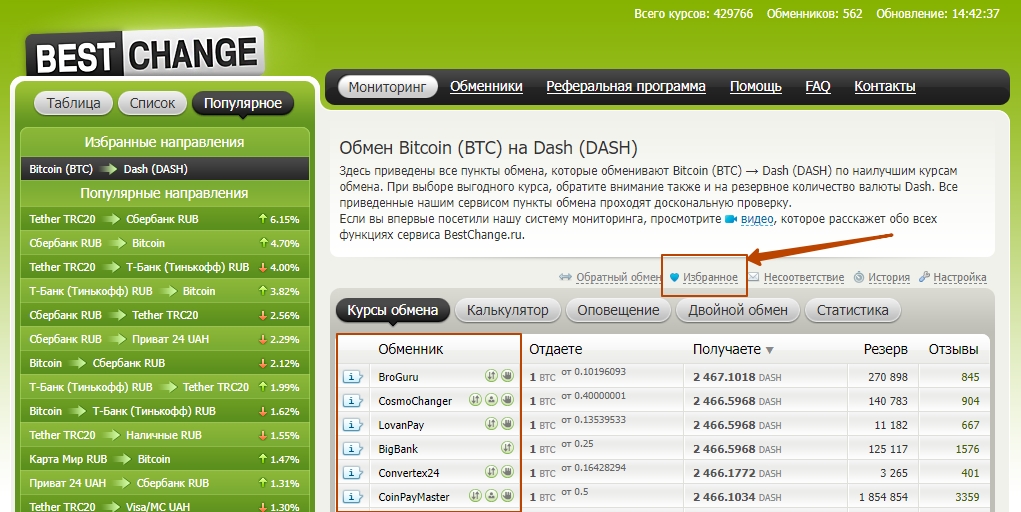Click the floating-rate arrows icon for BroGuru
The image size is (1021, 512).
coord(491,376)
